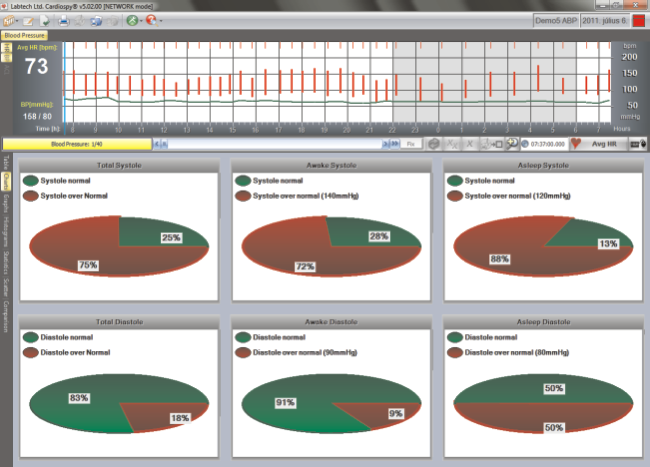Go to previous measurement with left arrow
Screen dimensions: 650x467
(x=156, y=144)
